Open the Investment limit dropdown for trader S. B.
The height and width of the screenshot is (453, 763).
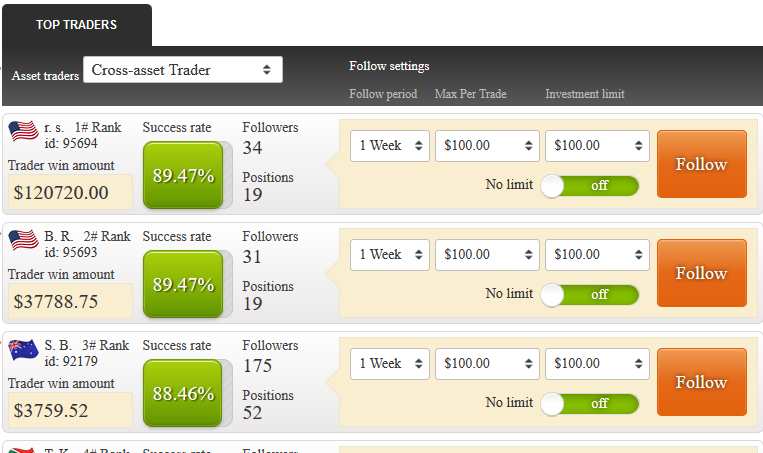coord(597,363)
